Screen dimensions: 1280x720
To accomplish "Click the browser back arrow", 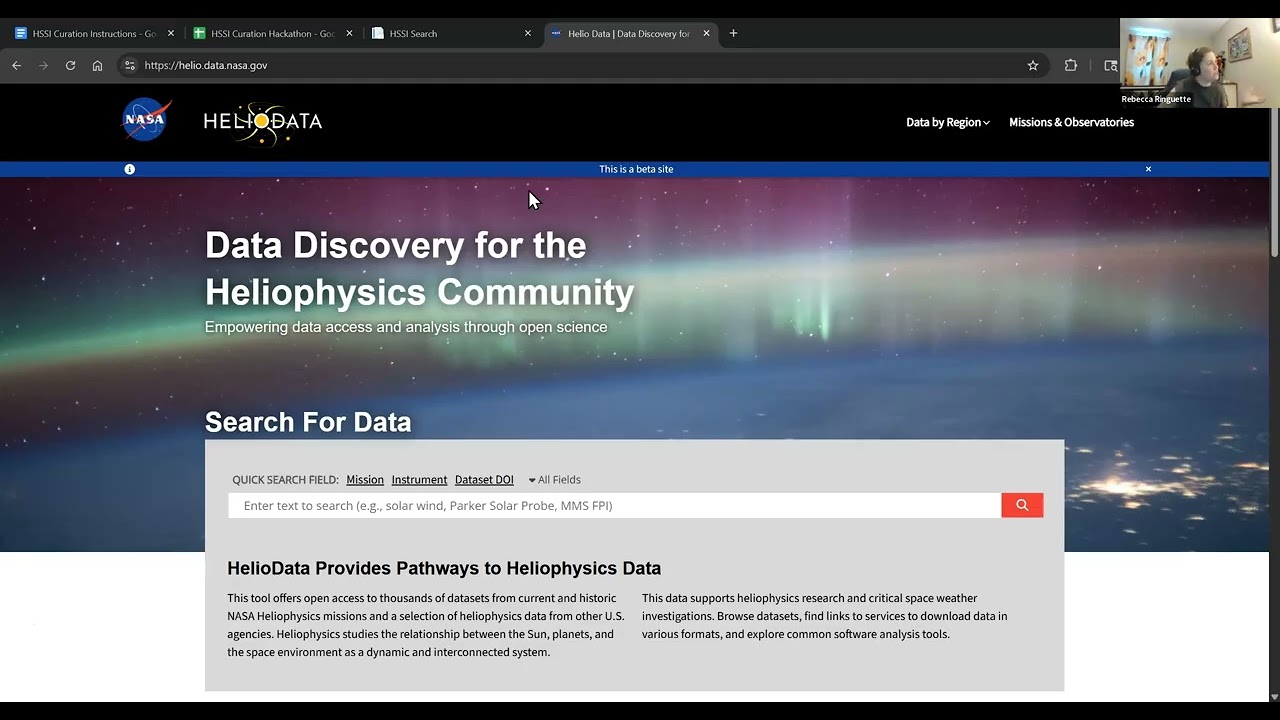I will 17,65.
